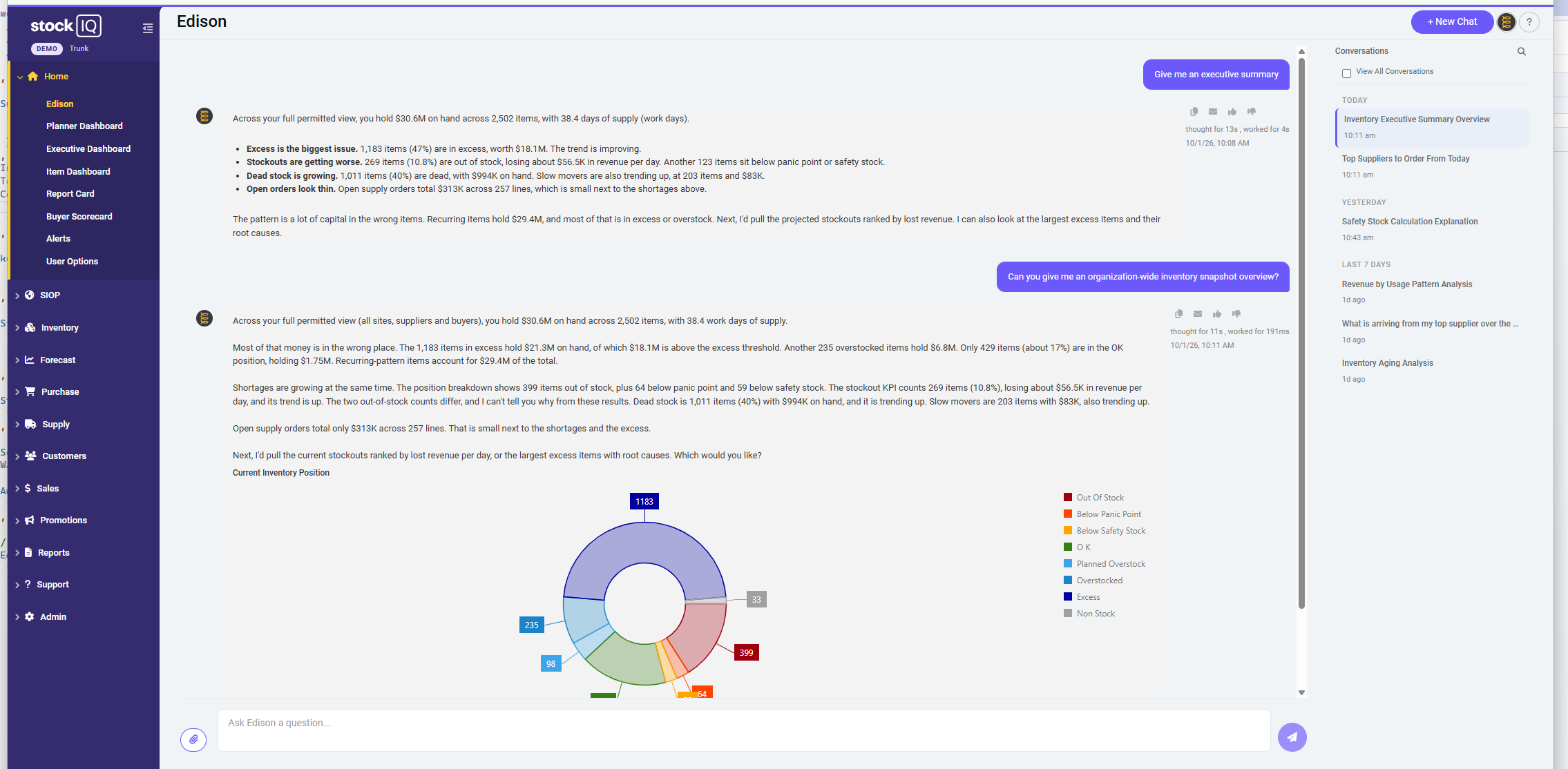The image size is (1568, 769).
Task: Open Planner Dashboard menu item
Action: (84, 126)
